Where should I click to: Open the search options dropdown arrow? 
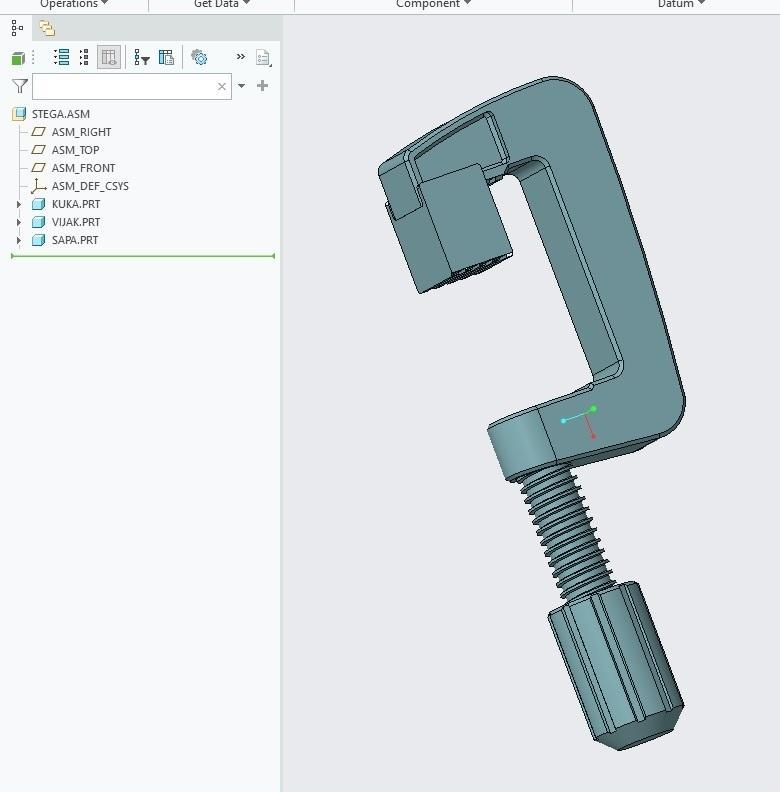point(241,86)
